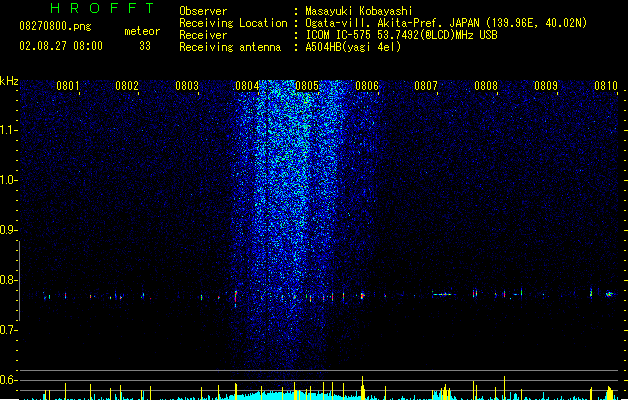Click the Receiving antenna field label

(x=230, y=47)
